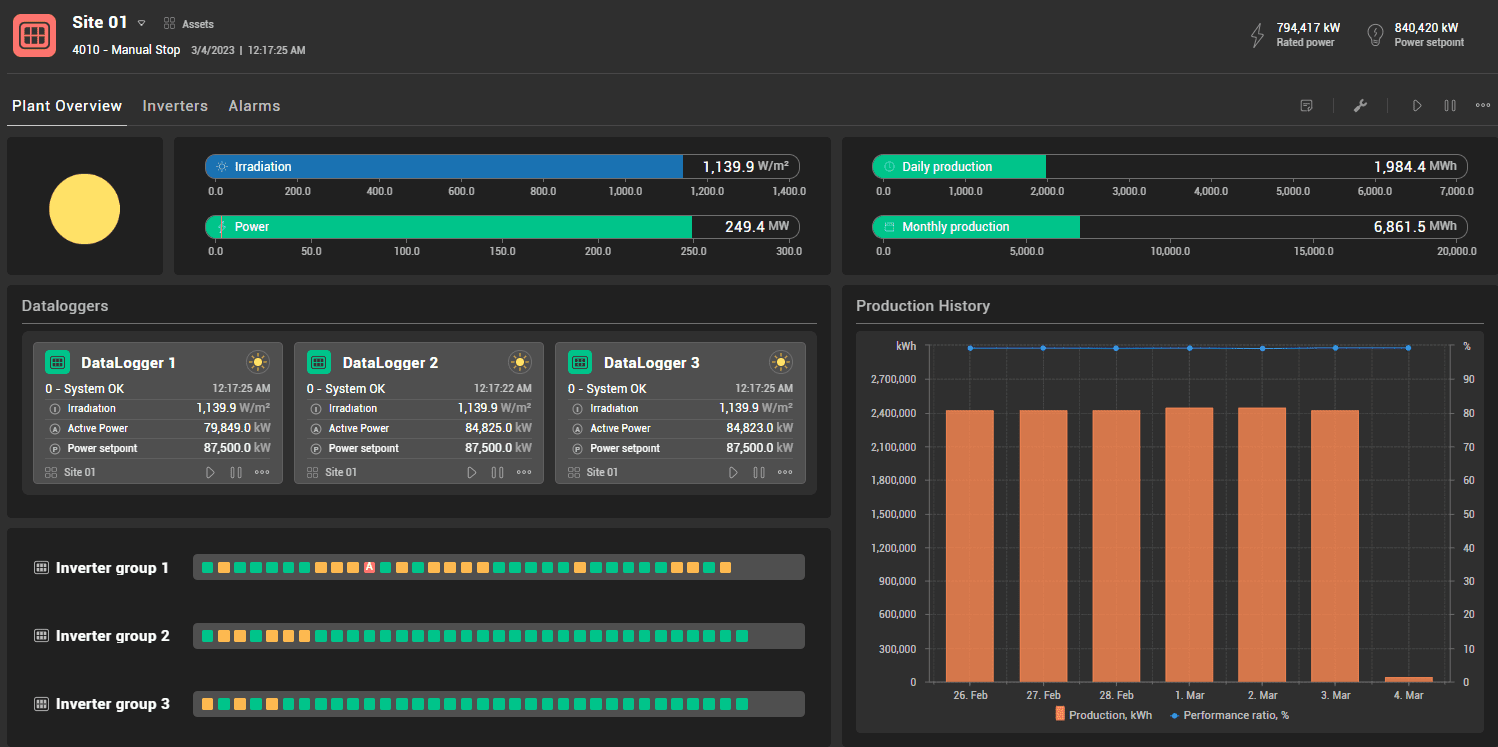
Task: Click the orange Production, kWh legend swatch
Action: (1061, 714)
